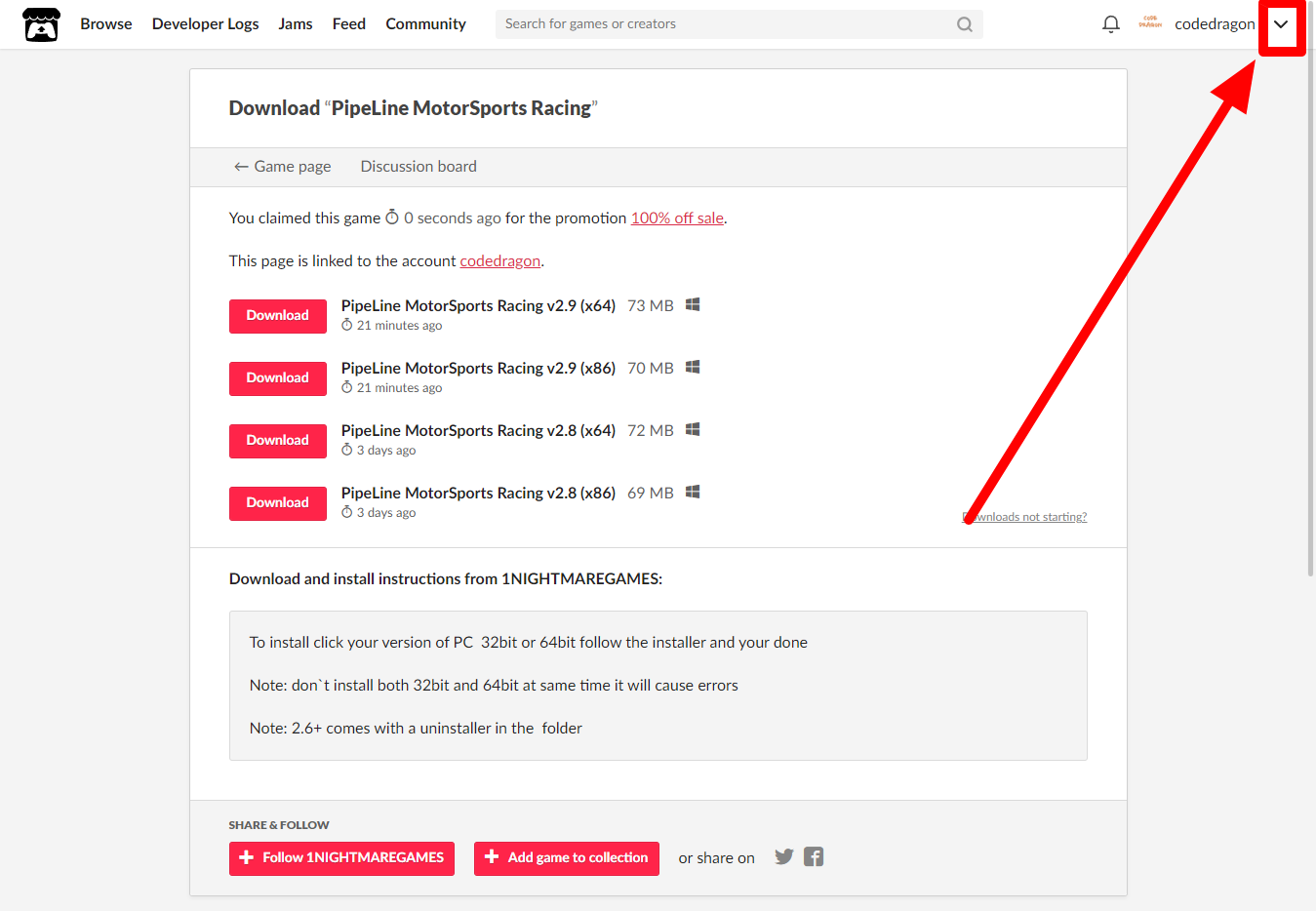Screen dimensions: 1316x911
Task: Click codedragon username in header
Action: [x=1215, y=24]
